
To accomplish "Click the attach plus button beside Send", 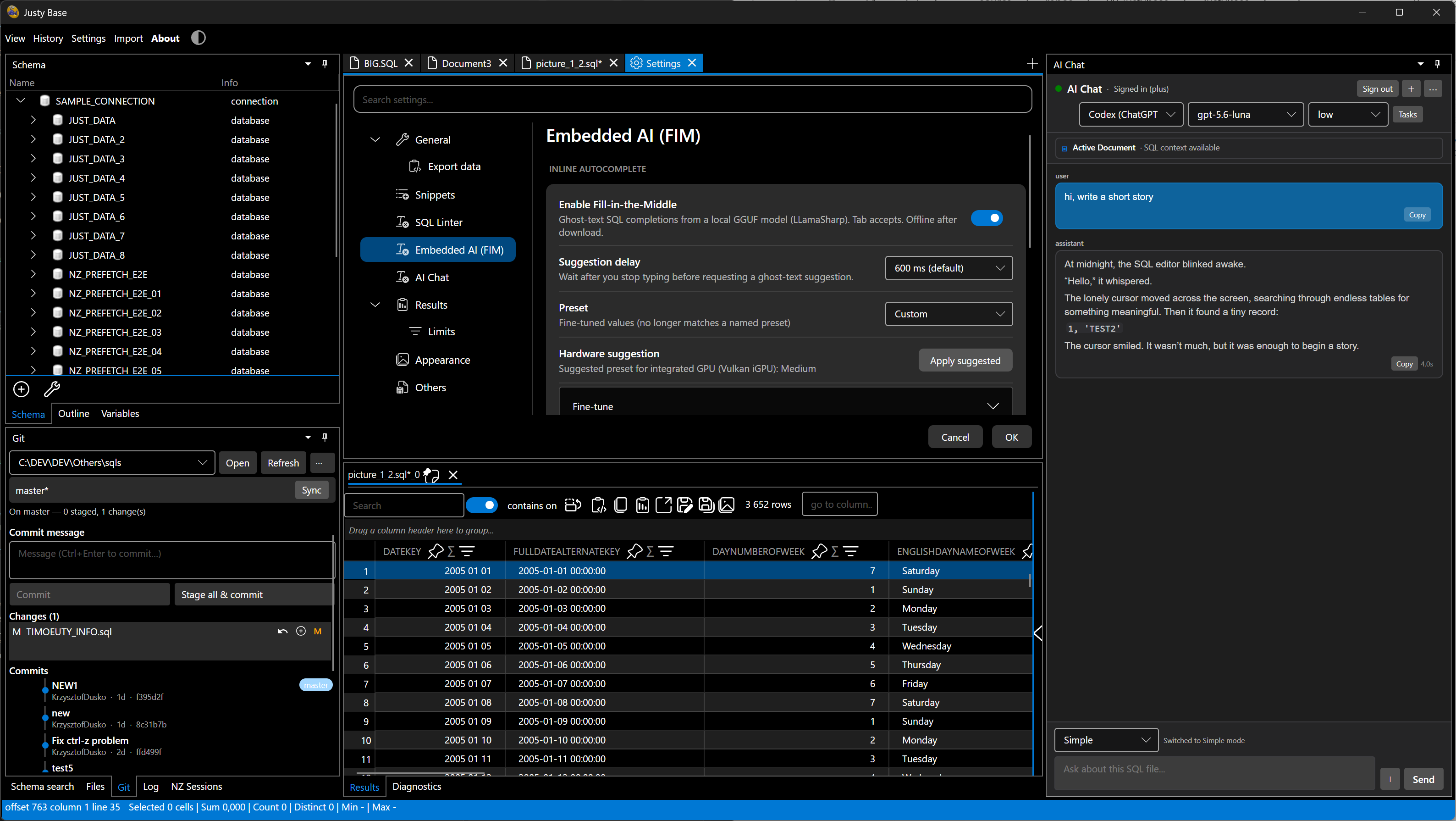I will 1390,779.
